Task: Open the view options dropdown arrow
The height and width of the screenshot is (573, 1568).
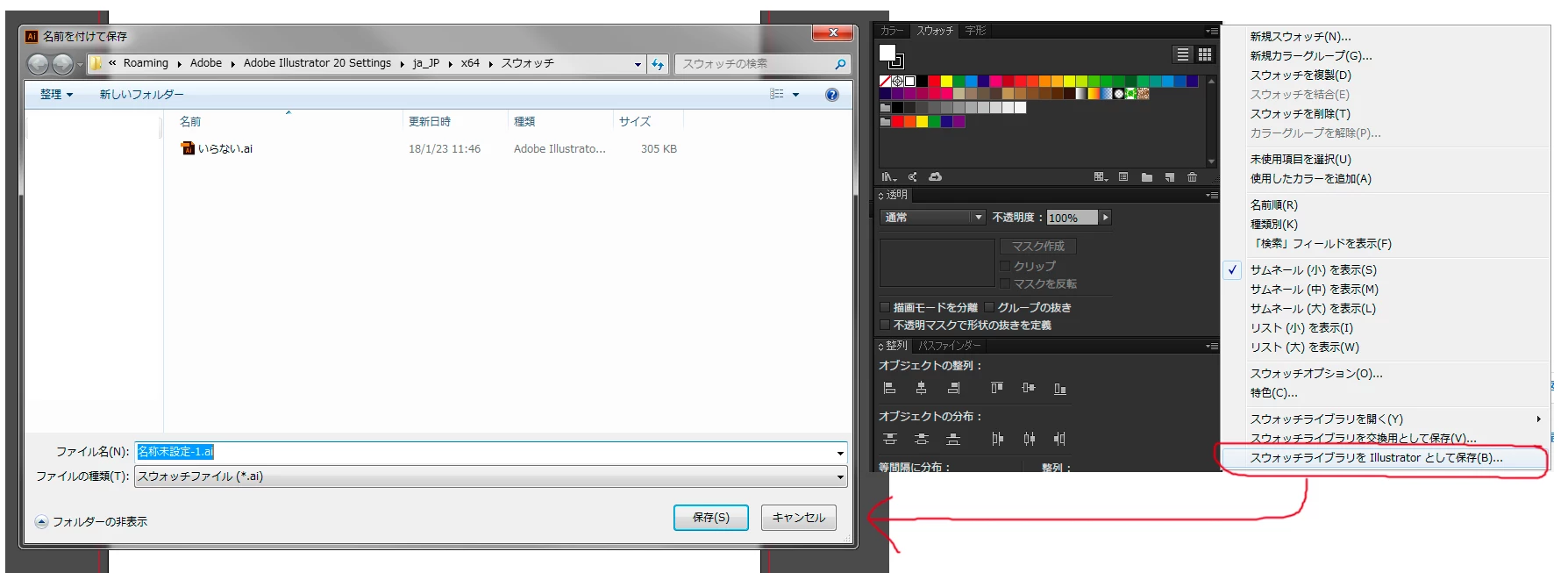Action: click(795, 95)
